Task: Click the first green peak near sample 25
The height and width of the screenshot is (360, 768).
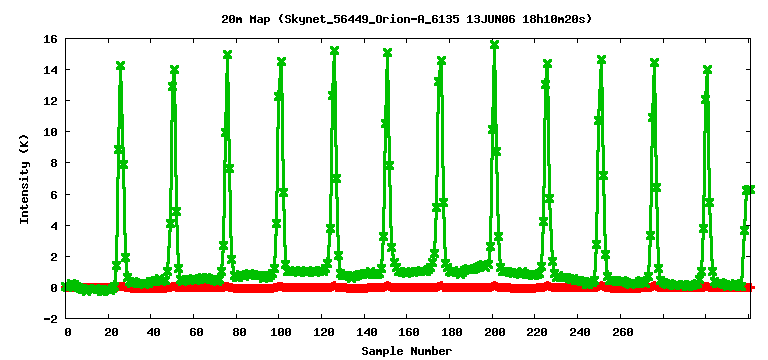Action: tap(120, 66)
